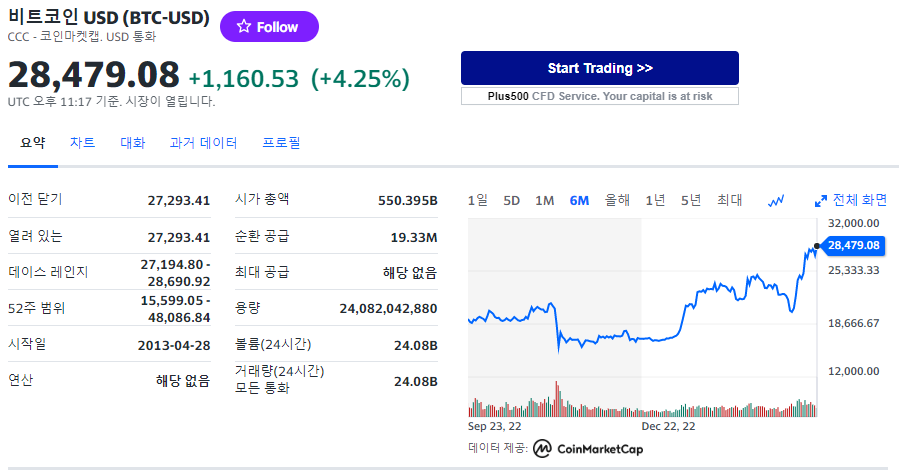The image size is (899, 470).
Task: Click the 32,000.00 axis label
Action: click(x=854, y=224)
